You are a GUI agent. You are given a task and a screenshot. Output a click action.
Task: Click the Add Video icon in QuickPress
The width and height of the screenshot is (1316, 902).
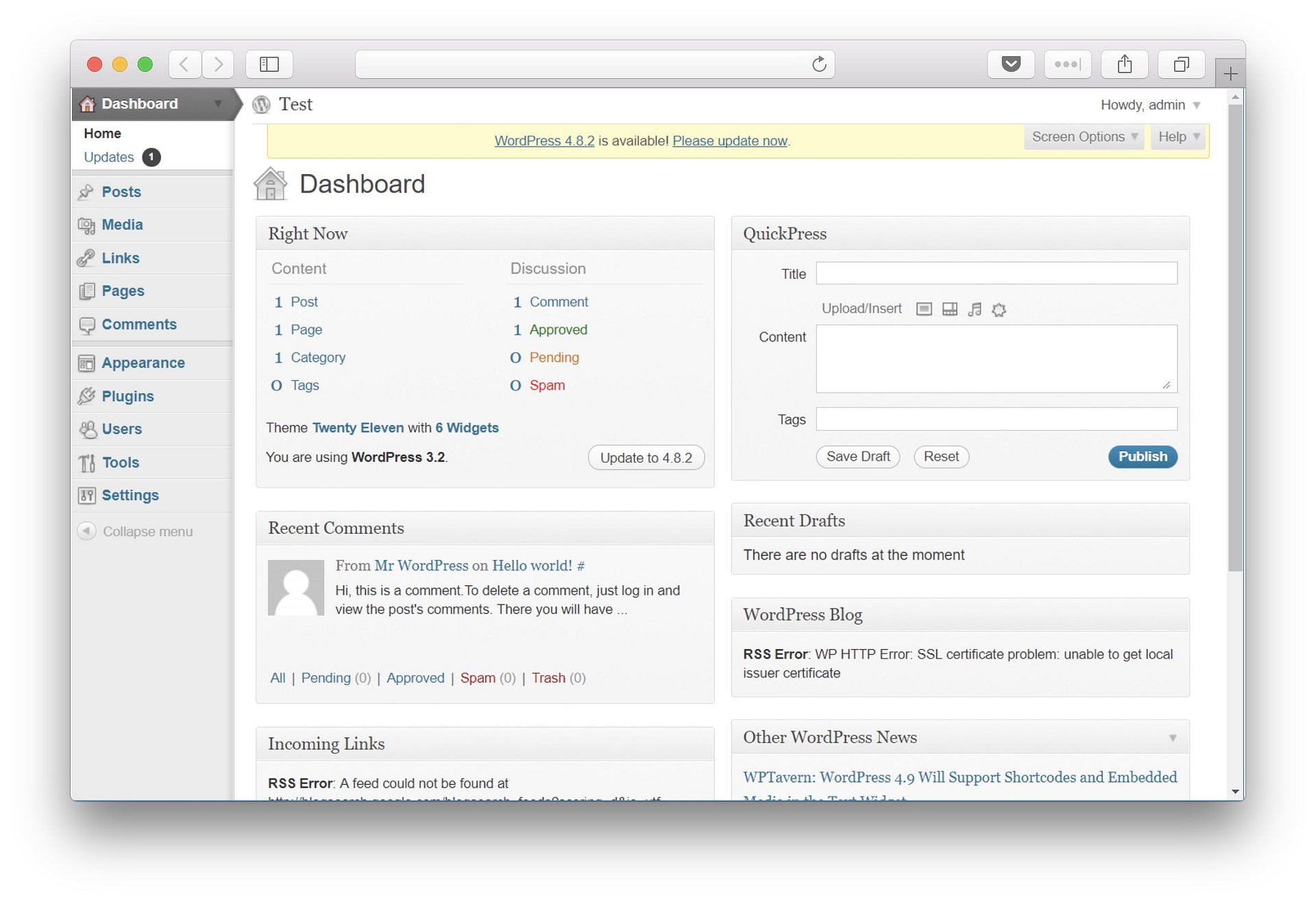coord(949,309)
